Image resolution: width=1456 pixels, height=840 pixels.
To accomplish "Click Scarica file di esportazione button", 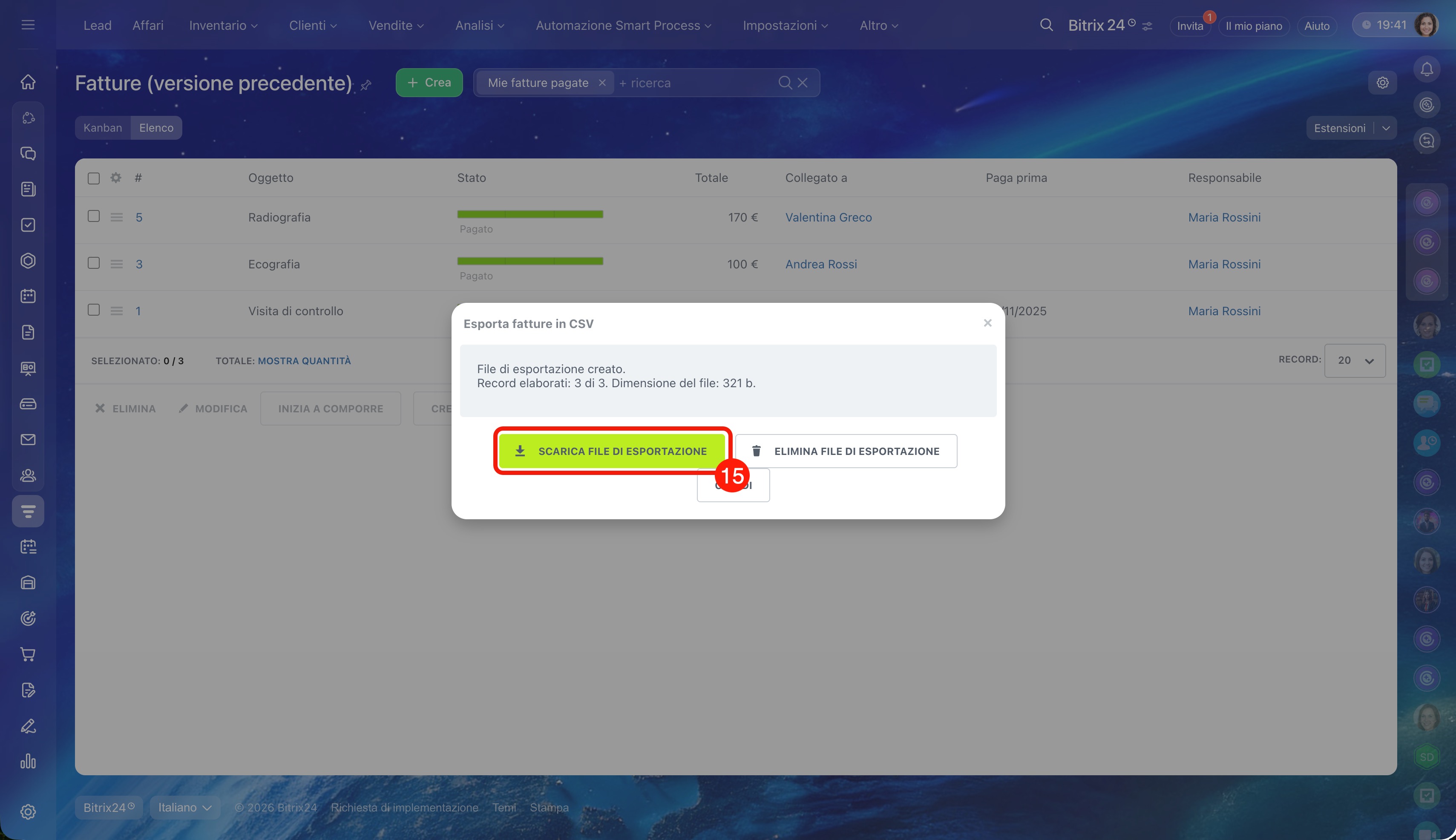I will click(x=612, y=451).
